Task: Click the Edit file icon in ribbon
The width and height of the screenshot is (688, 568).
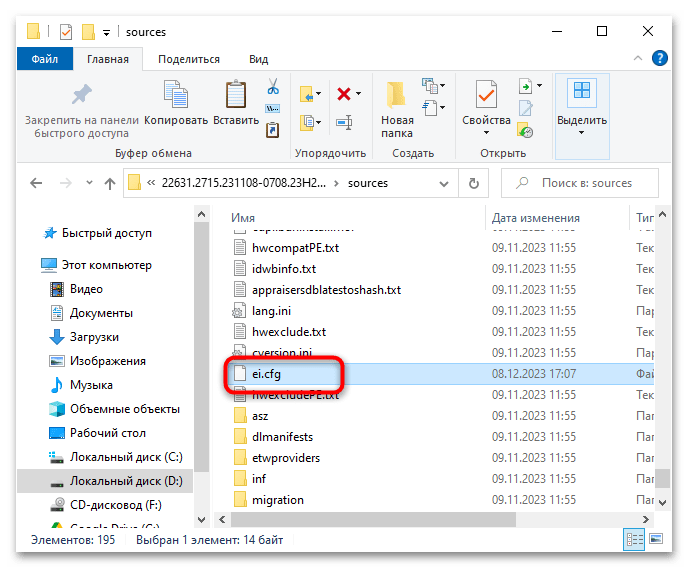Action: click(526, 108)
